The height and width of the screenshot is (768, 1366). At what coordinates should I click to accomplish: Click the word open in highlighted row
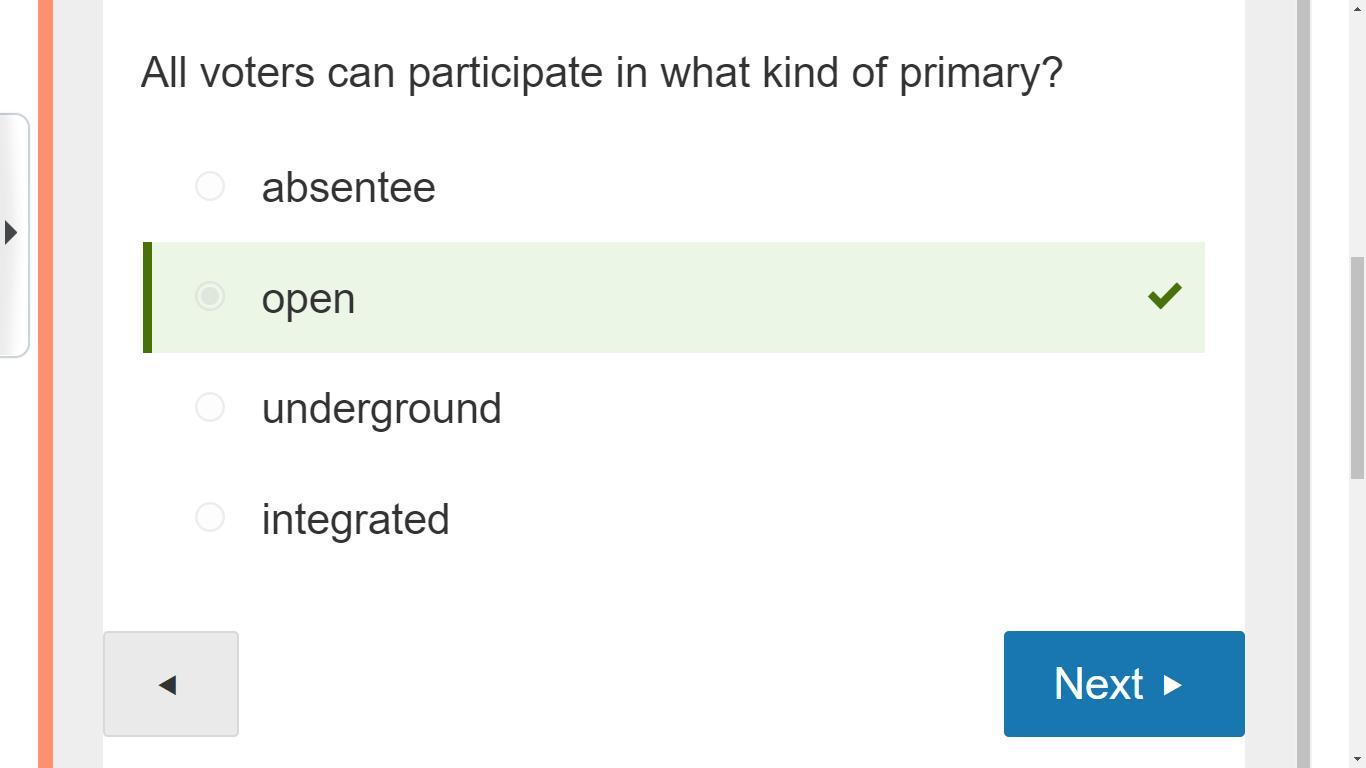(x=308, y=299)
